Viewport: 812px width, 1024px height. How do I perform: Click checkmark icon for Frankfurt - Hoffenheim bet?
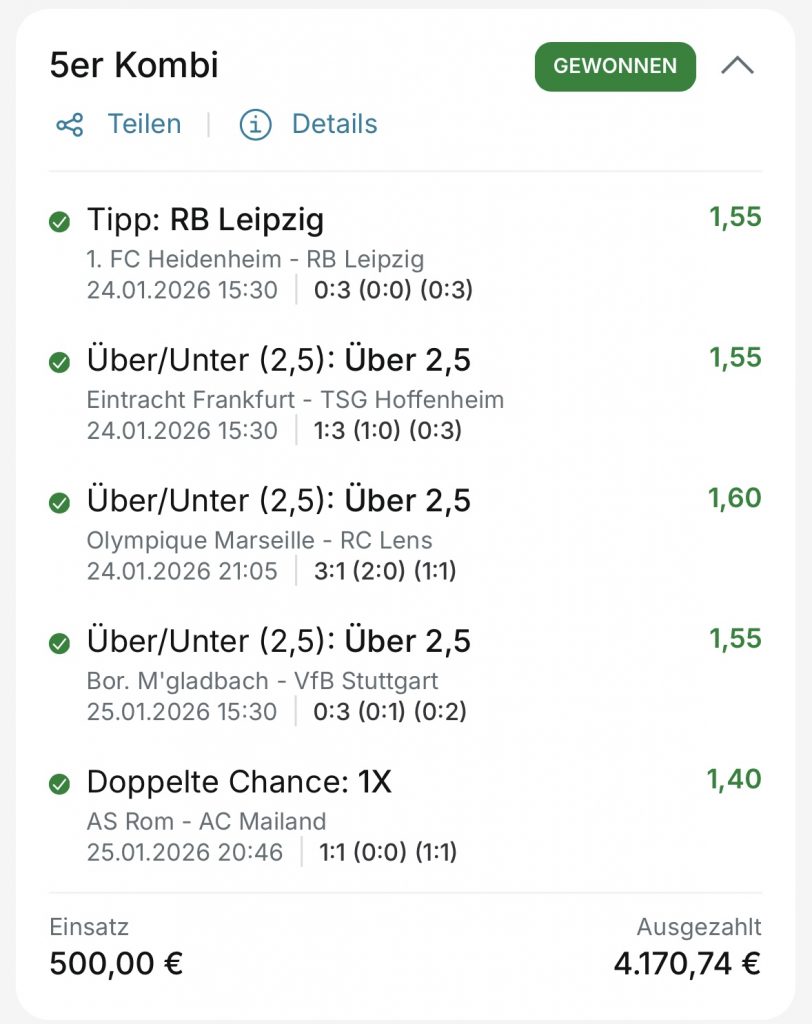(59, 362)
